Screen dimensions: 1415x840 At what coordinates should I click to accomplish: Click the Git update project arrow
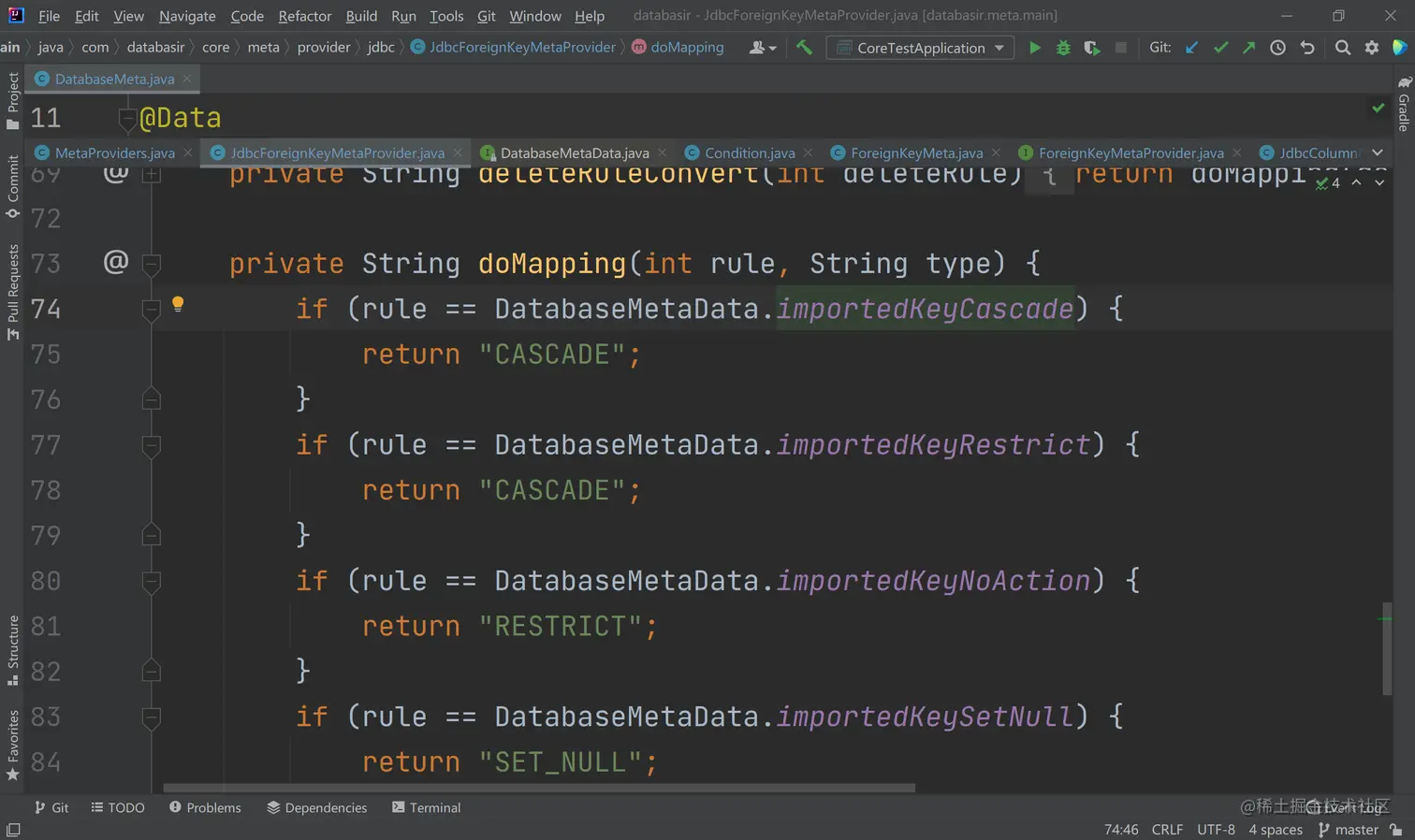click(1191, 48)
